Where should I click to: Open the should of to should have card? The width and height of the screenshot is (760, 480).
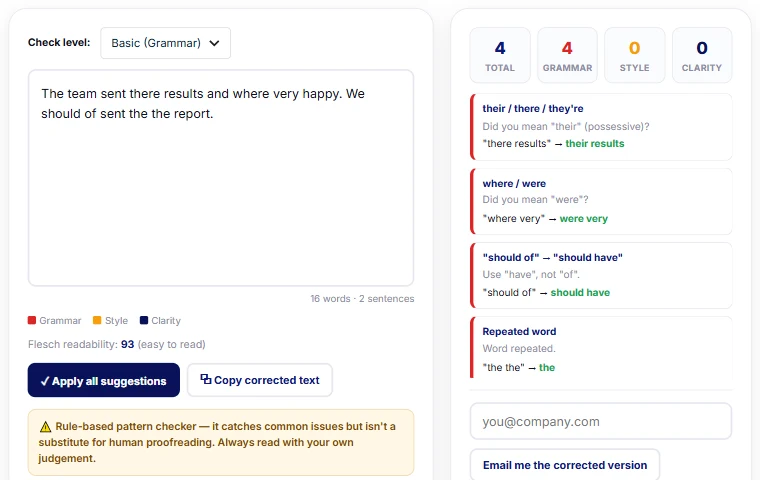601,275
